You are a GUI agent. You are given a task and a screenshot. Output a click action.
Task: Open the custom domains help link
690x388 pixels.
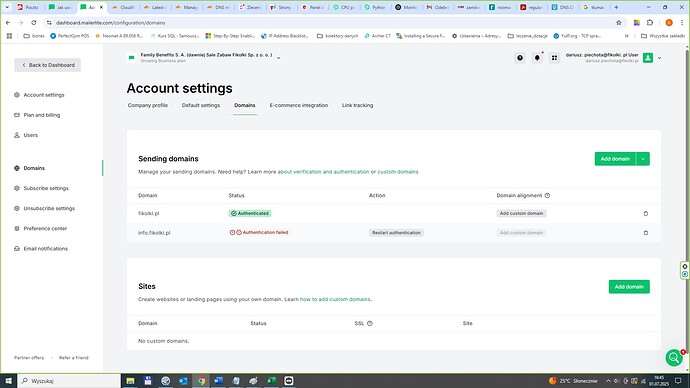tap(398, 172)
